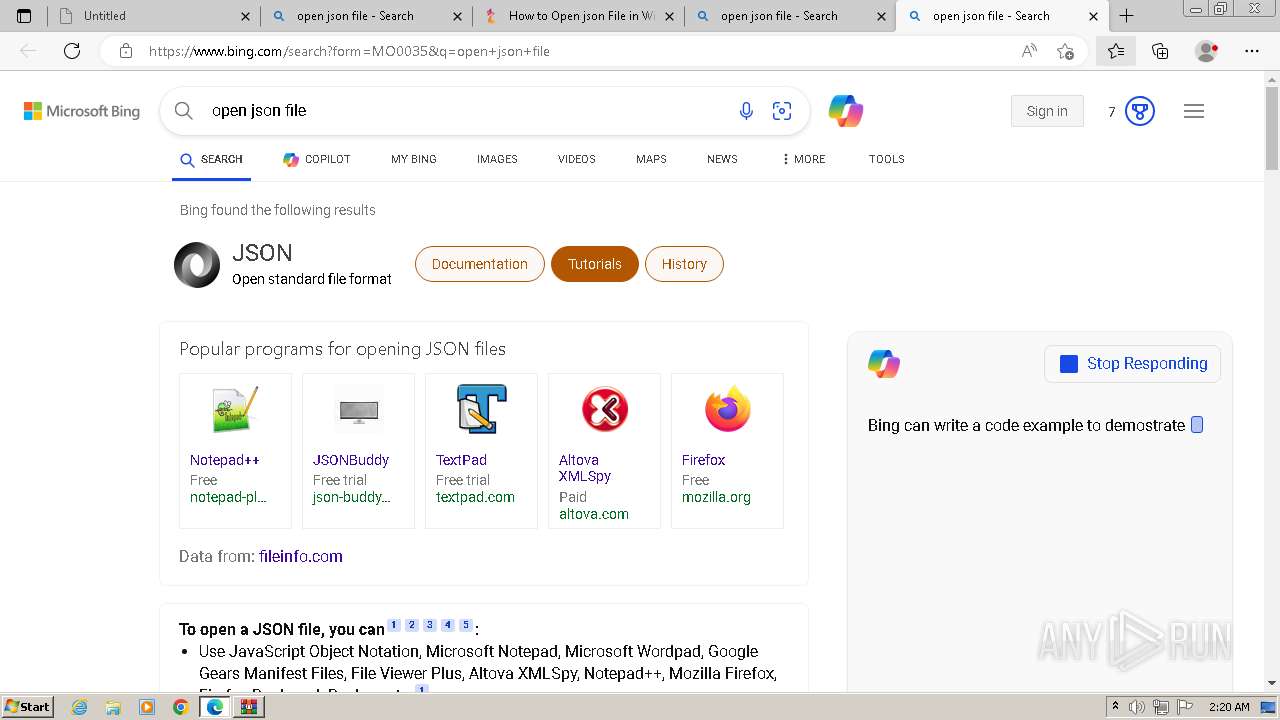Search using an image icon
Image resolution: width=1280 pixels, height=720 pixels.
tap(782, 111)
